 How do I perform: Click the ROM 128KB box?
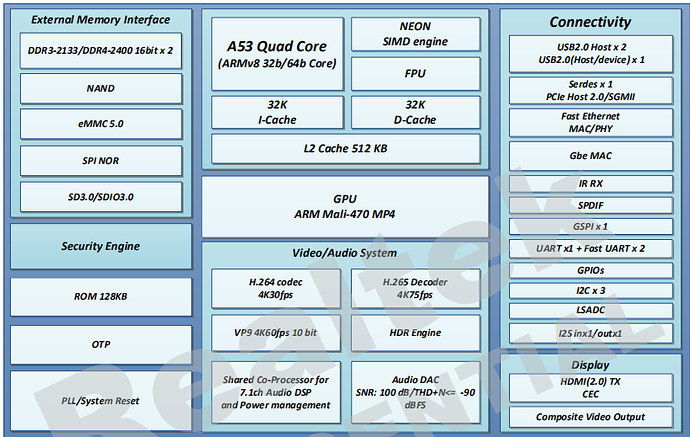pyautogui.click(x=101, y=297)
